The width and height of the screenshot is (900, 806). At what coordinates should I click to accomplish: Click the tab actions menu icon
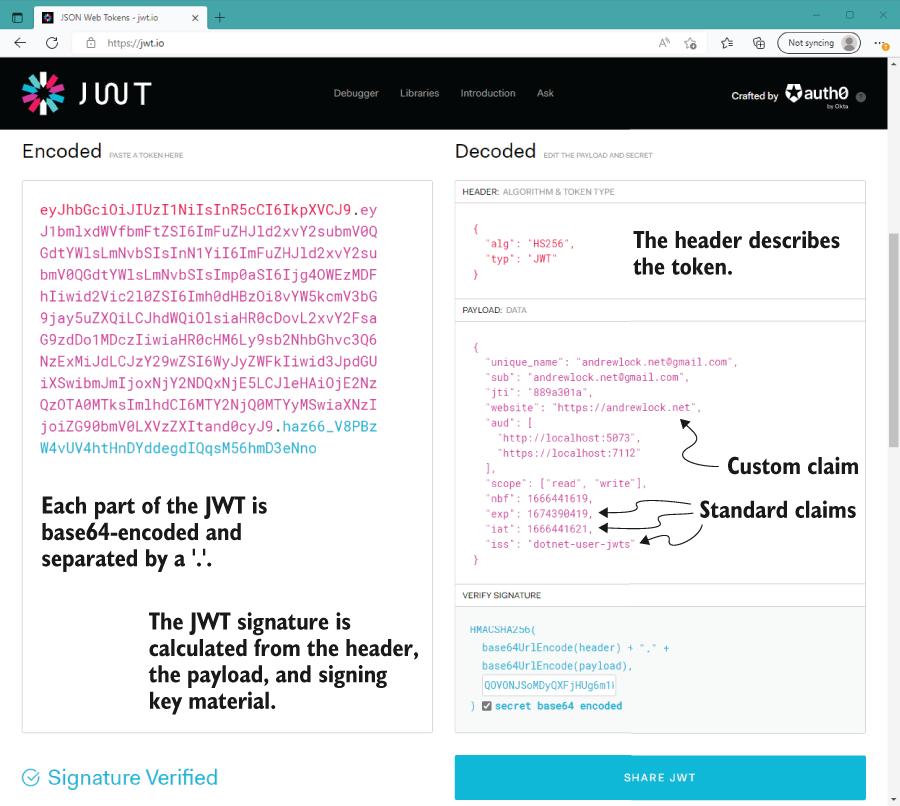(17, 18)
